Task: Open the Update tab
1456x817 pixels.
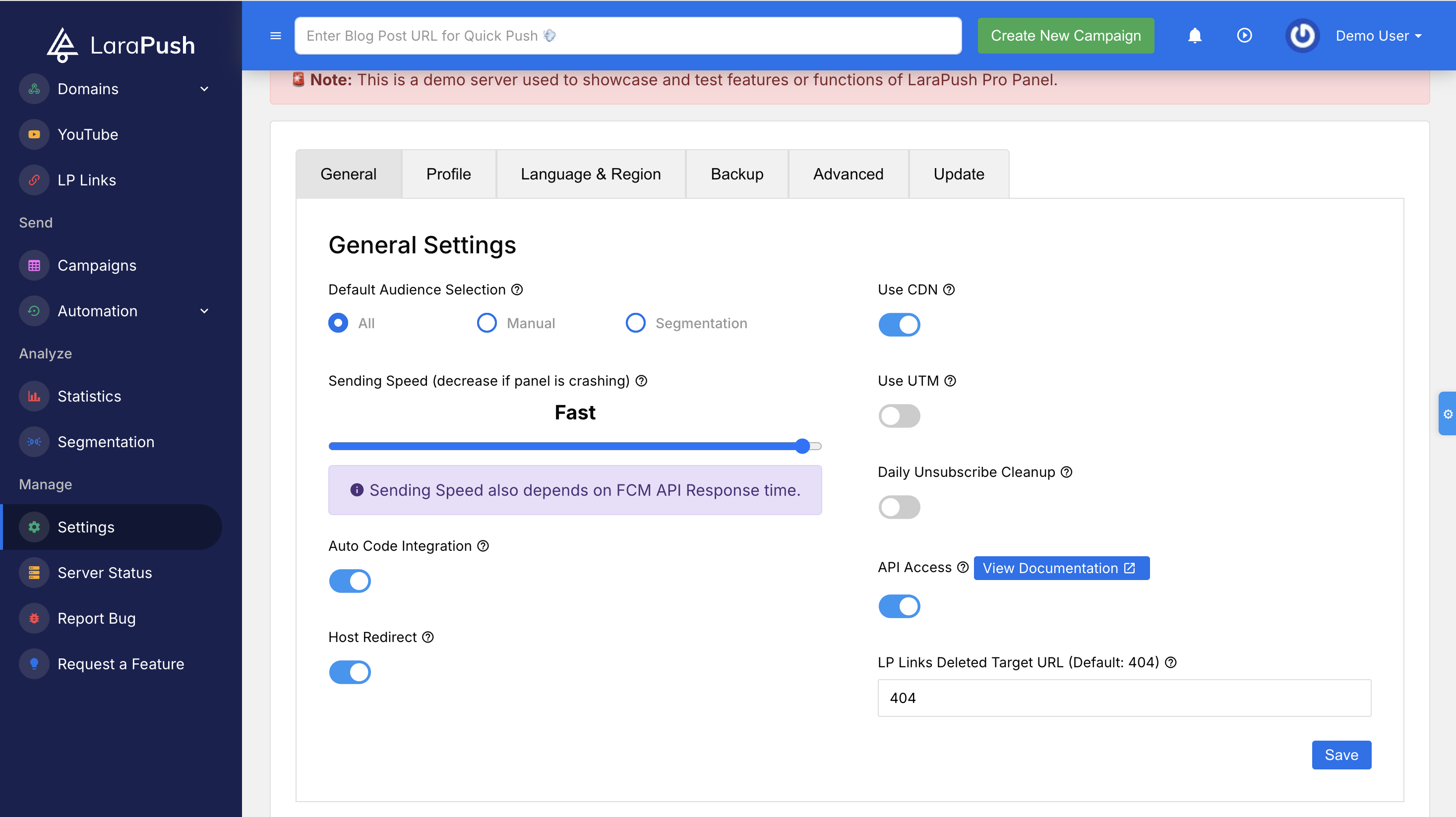Action: (959, 174)
